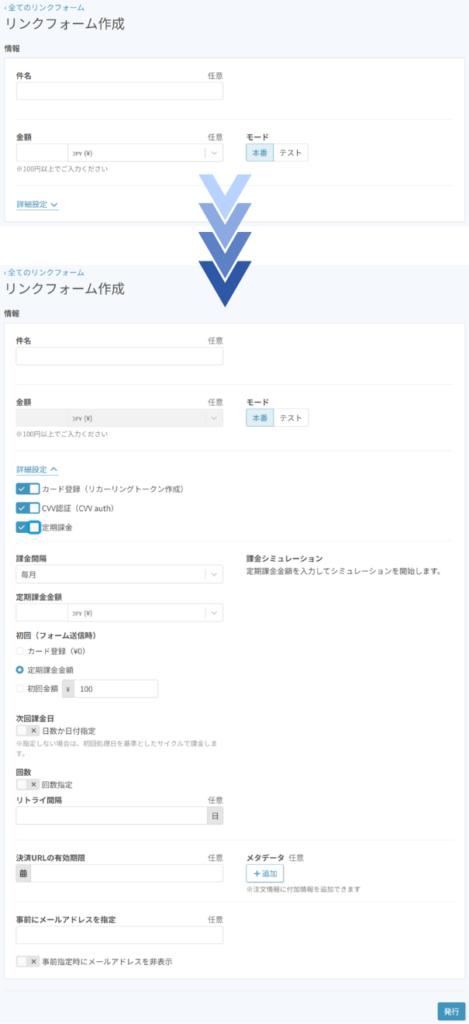Click the plus 追加 metadata button
The height and width of the screenshot is (1024, 469).
pos(265,874)
